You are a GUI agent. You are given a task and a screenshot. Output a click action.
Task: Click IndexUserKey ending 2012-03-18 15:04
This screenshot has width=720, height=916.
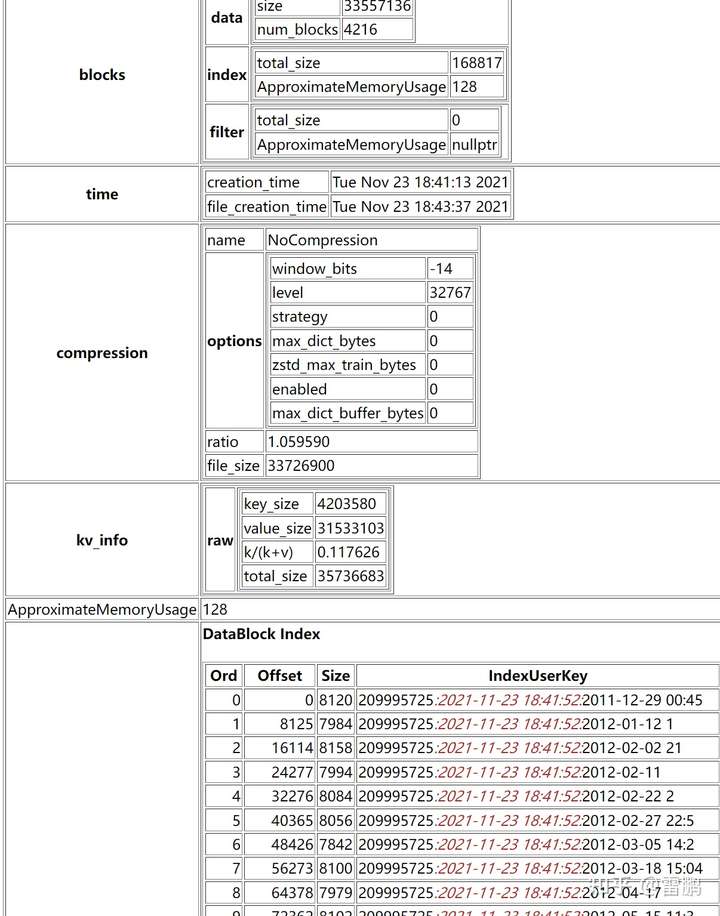[530, 868]
